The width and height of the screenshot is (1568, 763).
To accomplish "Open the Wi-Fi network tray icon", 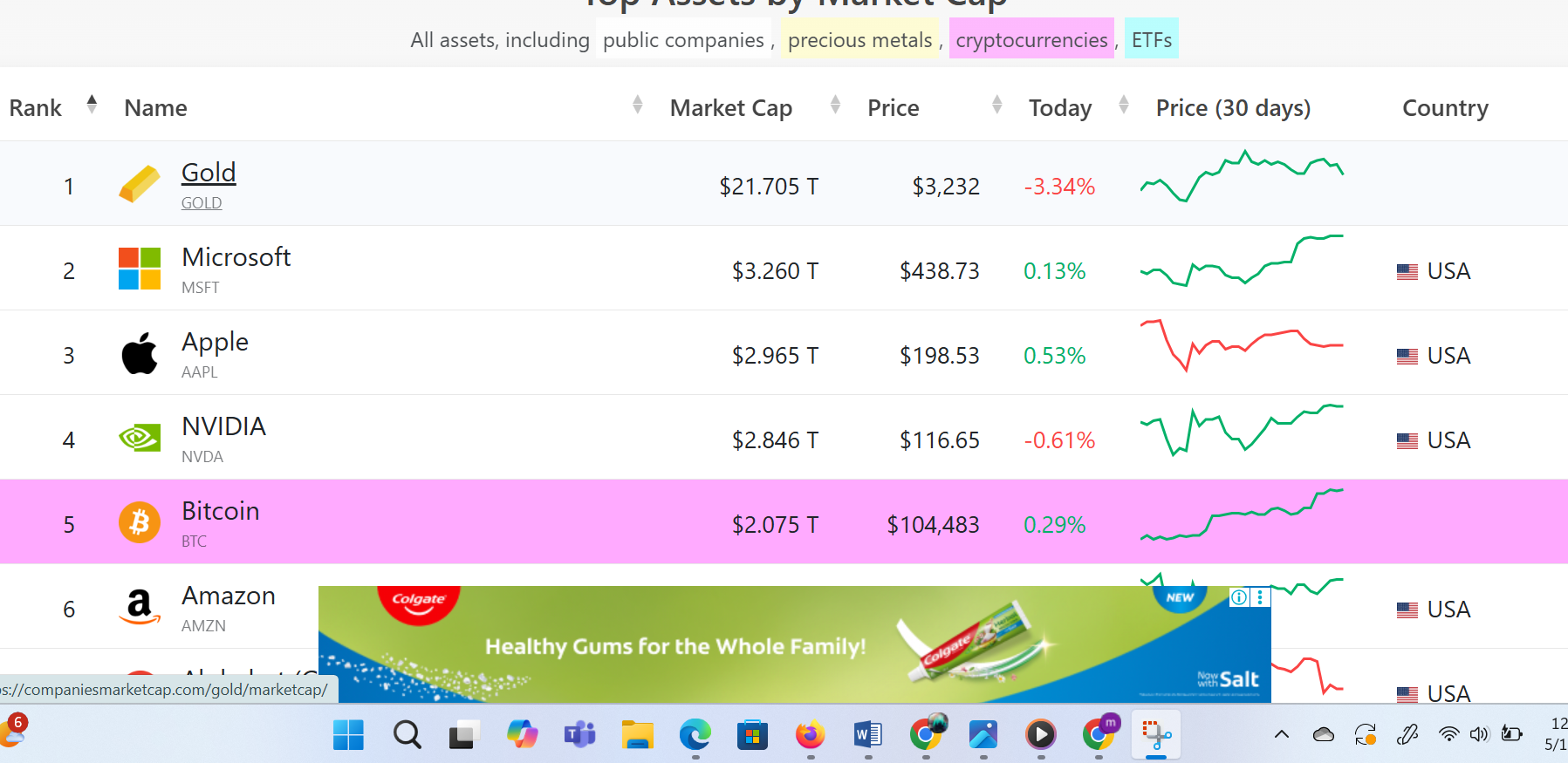I will coord(1448,734).
